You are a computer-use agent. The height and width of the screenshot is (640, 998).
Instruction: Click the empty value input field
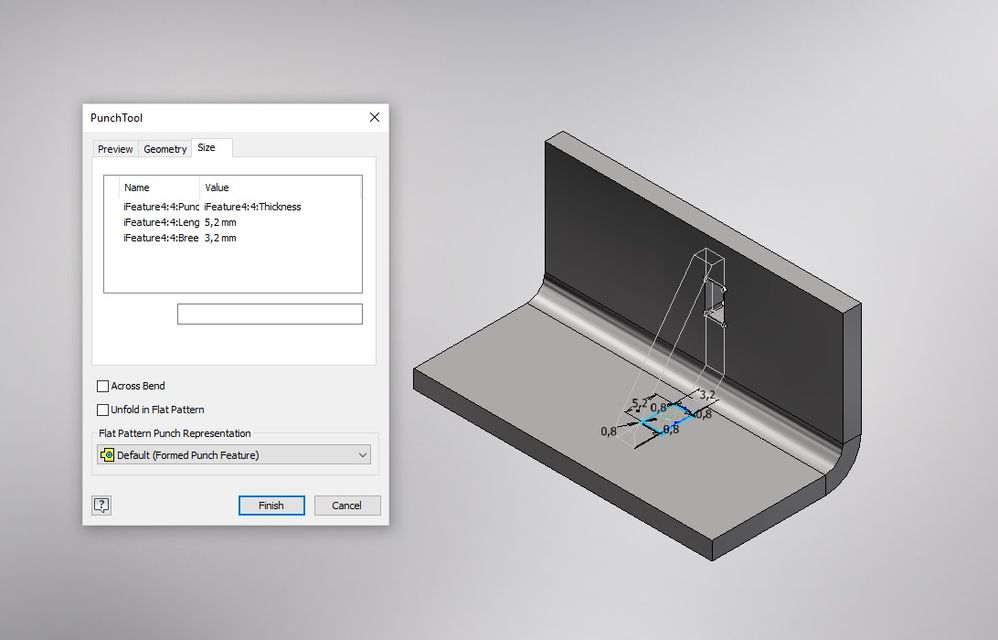(270, 314)
